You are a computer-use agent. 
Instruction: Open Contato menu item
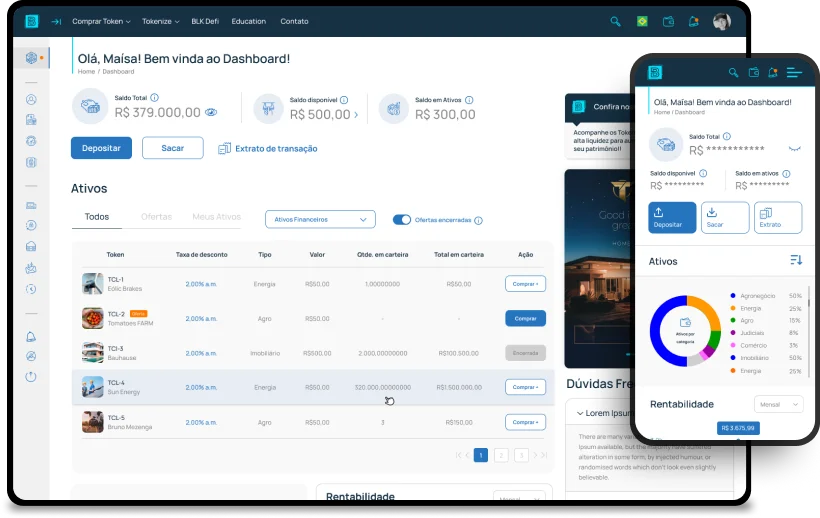click(x=294, y=21)
